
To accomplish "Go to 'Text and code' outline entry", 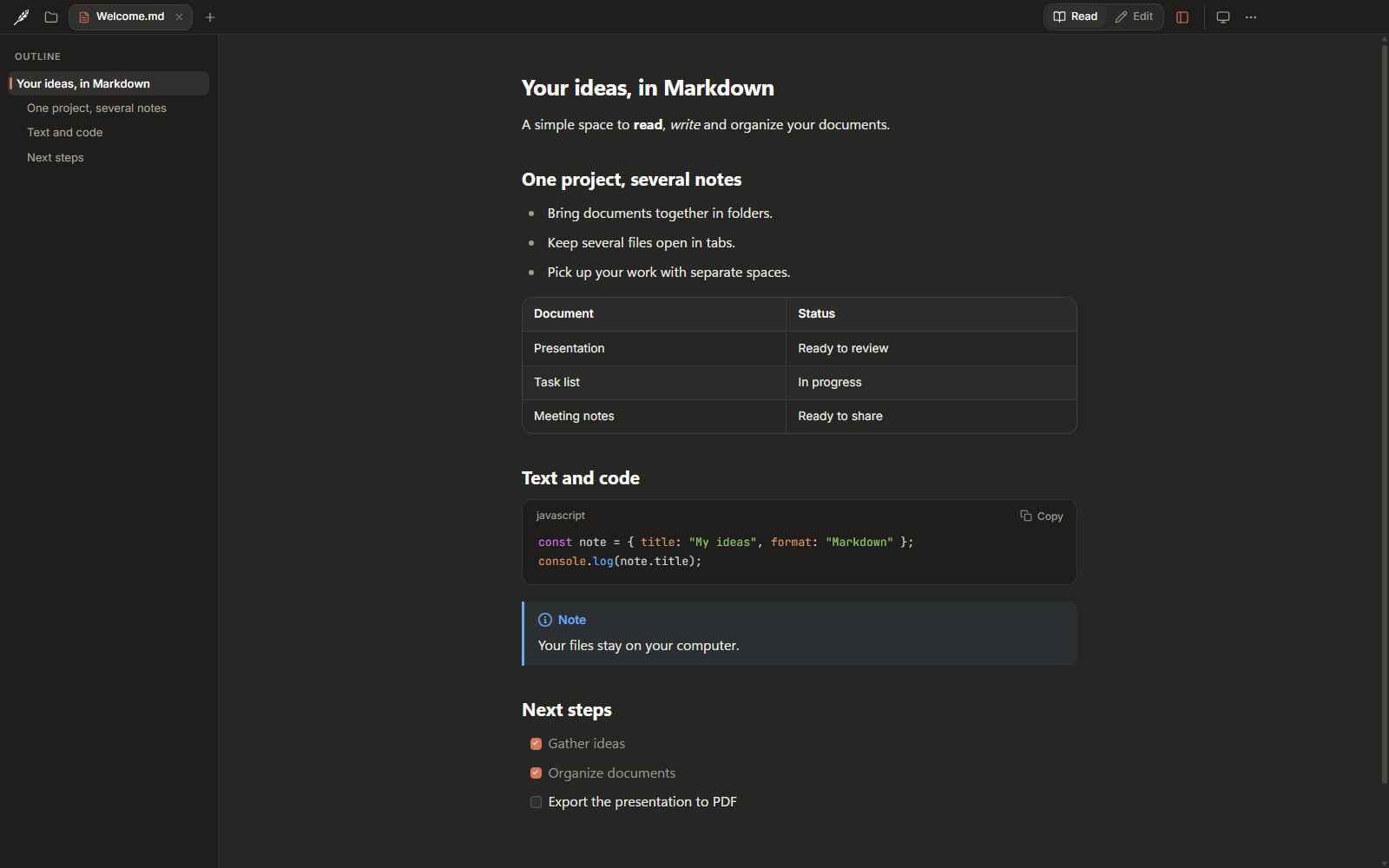I will [65, 132].
